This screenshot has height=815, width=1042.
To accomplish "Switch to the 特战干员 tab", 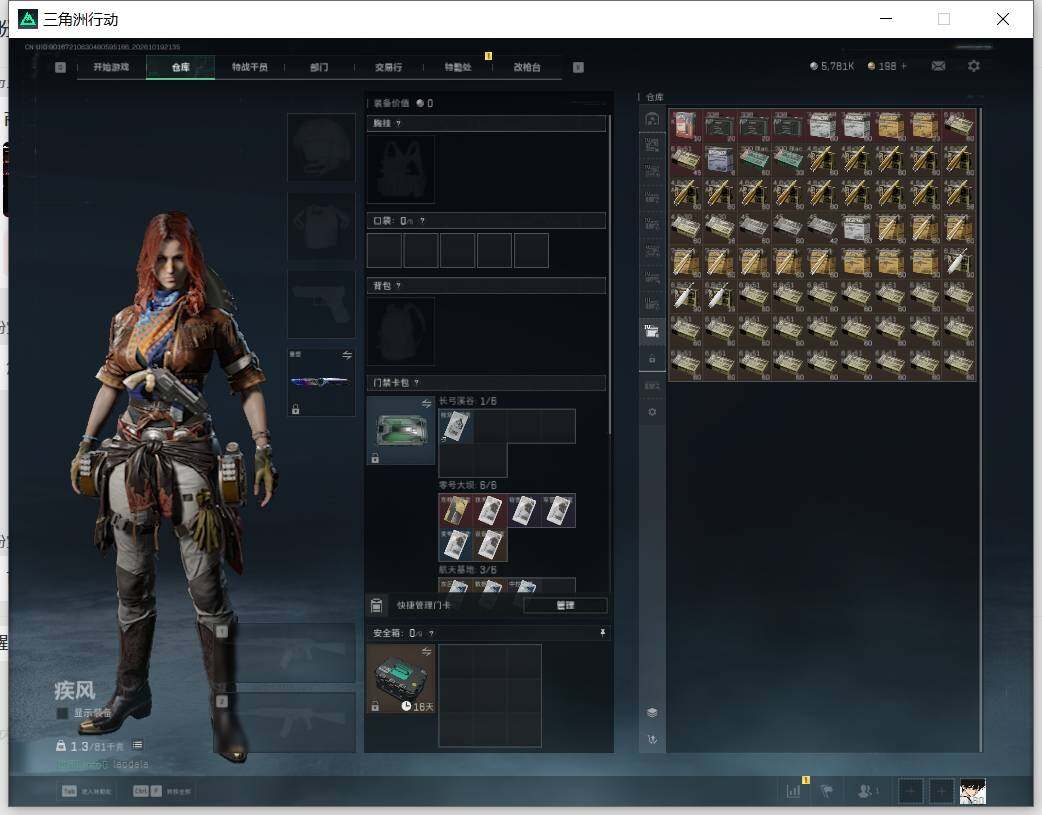I will coord(250,67).
